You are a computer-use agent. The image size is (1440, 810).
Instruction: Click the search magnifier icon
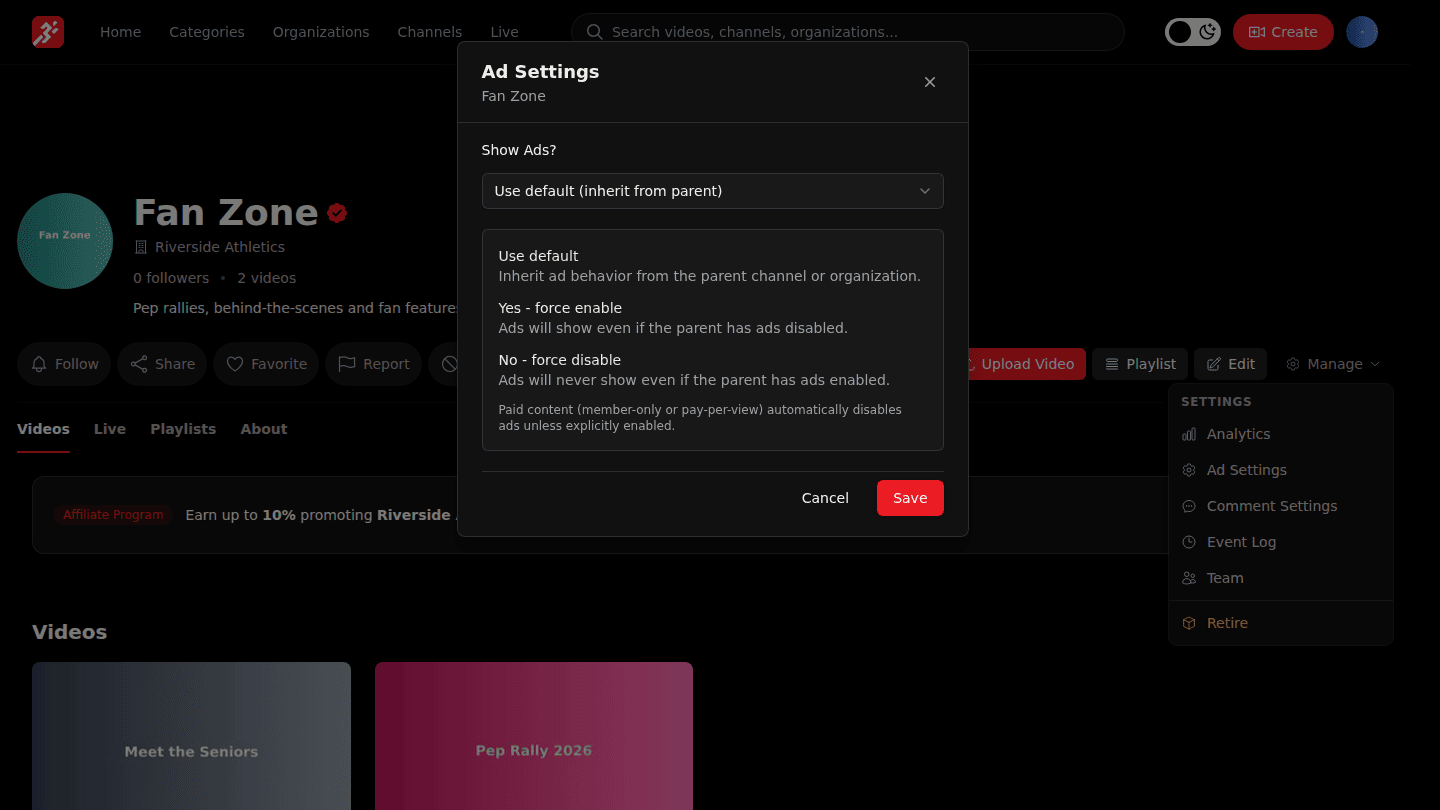[x=594, y=32]
